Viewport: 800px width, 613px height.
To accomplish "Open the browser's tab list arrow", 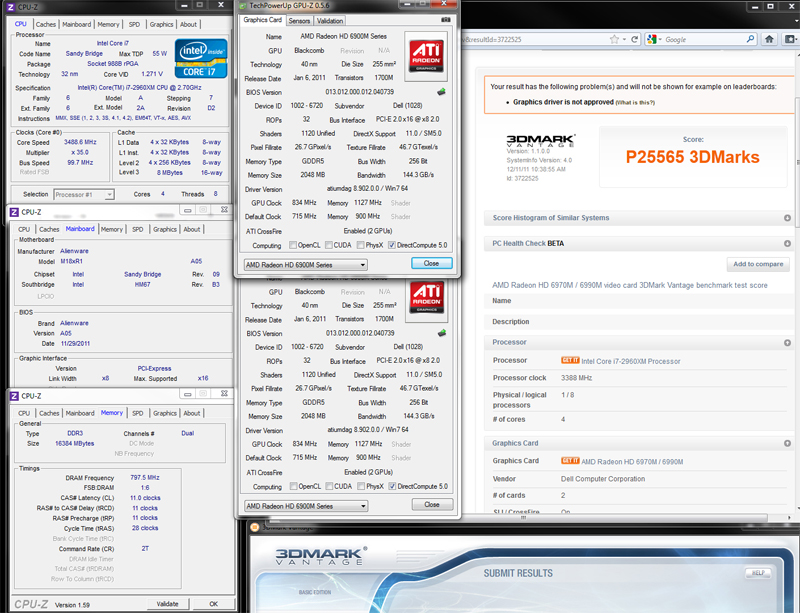I will coord(795,21).
